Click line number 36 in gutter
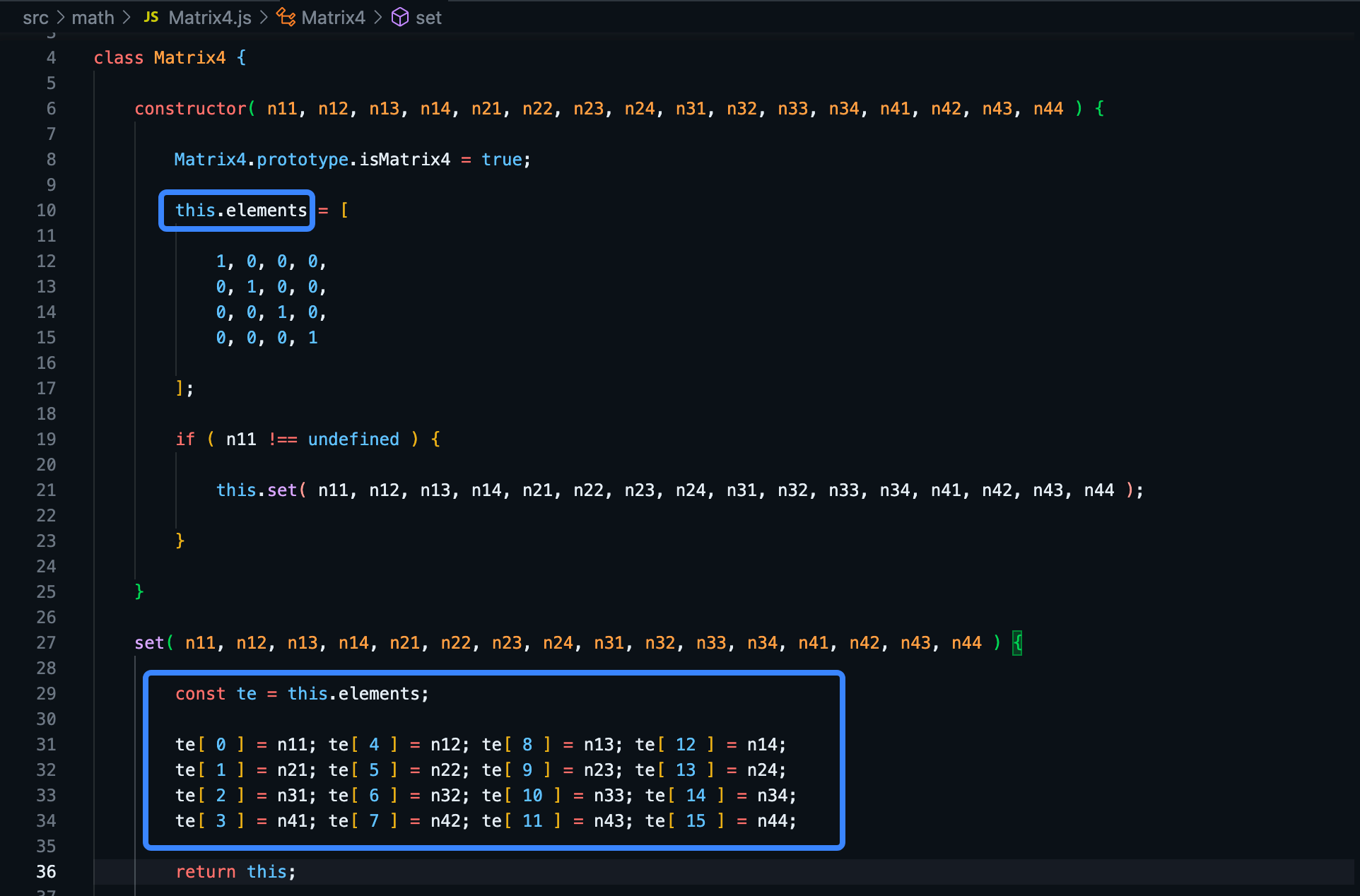1360x896 pixels. (x=46, y=872)
